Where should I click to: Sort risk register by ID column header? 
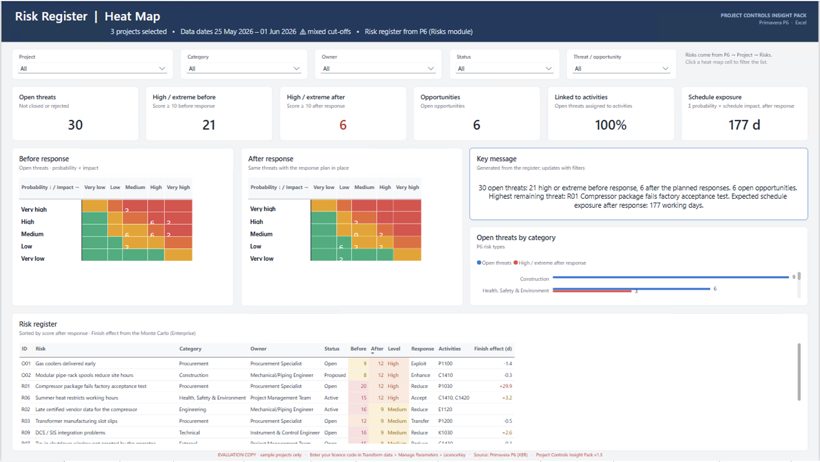click(24, 348)
